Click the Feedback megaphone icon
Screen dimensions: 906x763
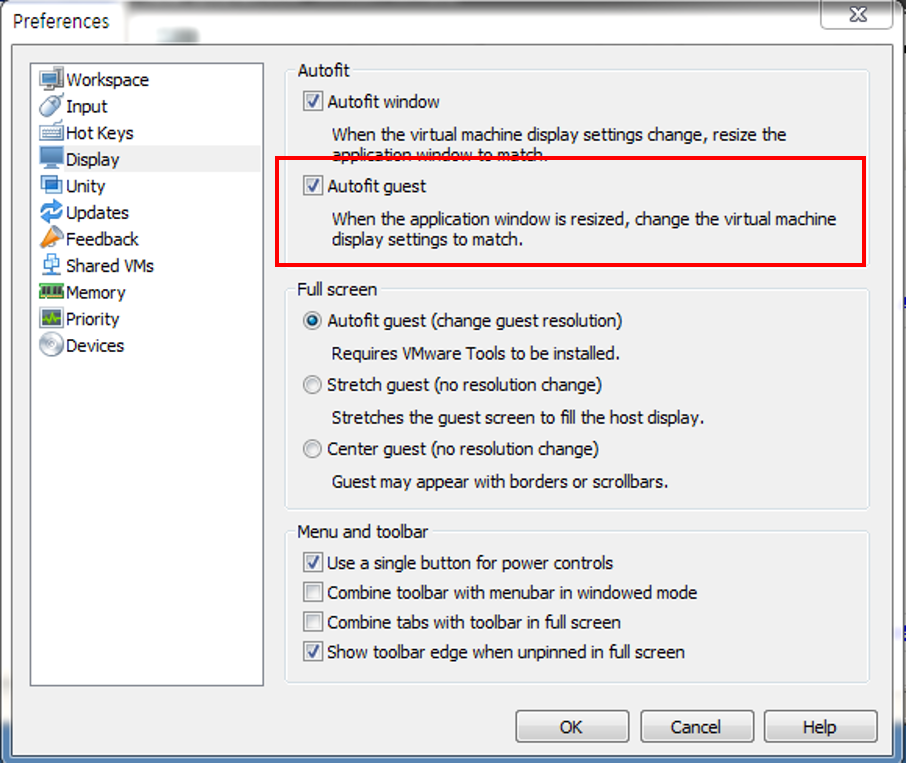pyautogui.click(x=51, y=238)
